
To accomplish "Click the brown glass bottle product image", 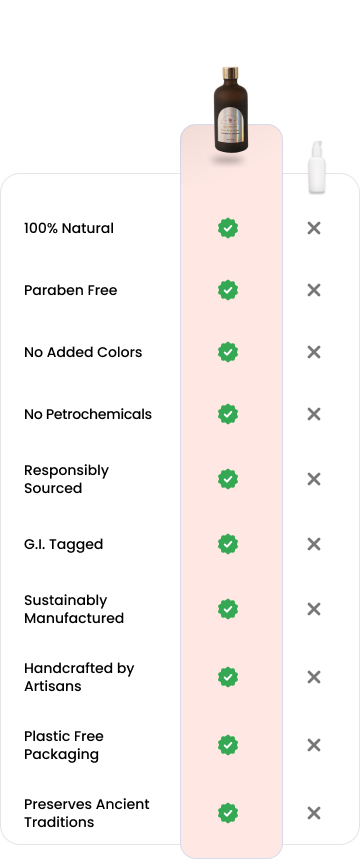I will (230, 110).
